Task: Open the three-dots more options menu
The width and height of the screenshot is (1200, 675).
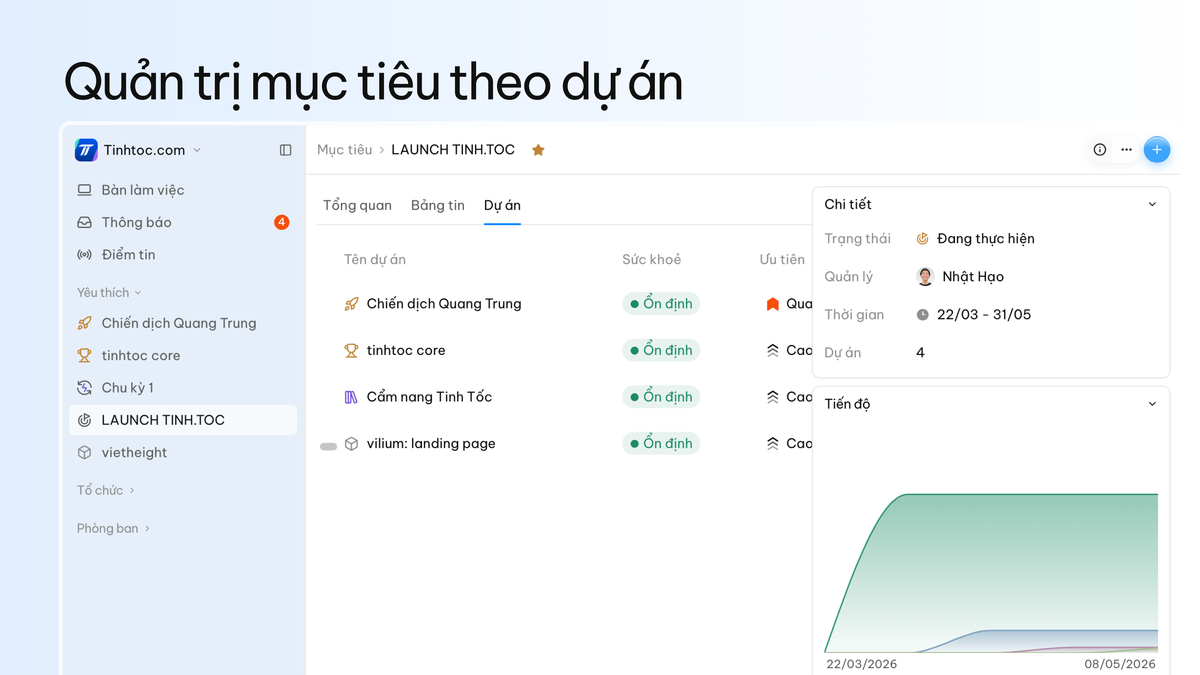Action: 1126,150
